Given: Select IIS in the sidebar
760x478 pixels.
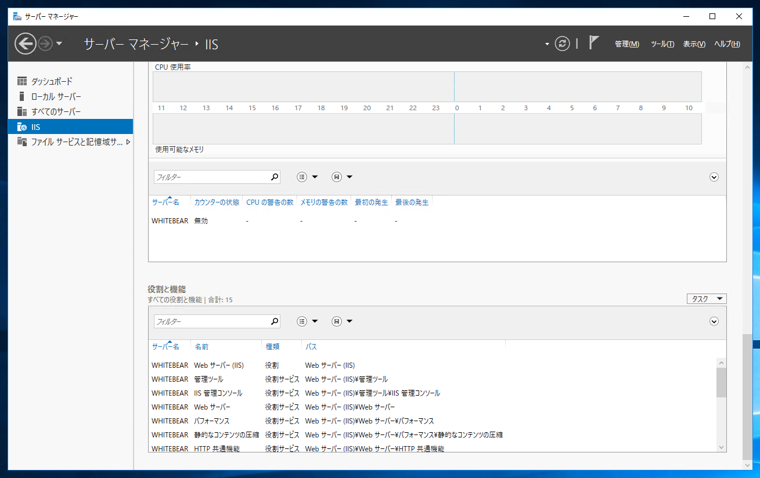Looking at the screenshot, I should [71, 127].
